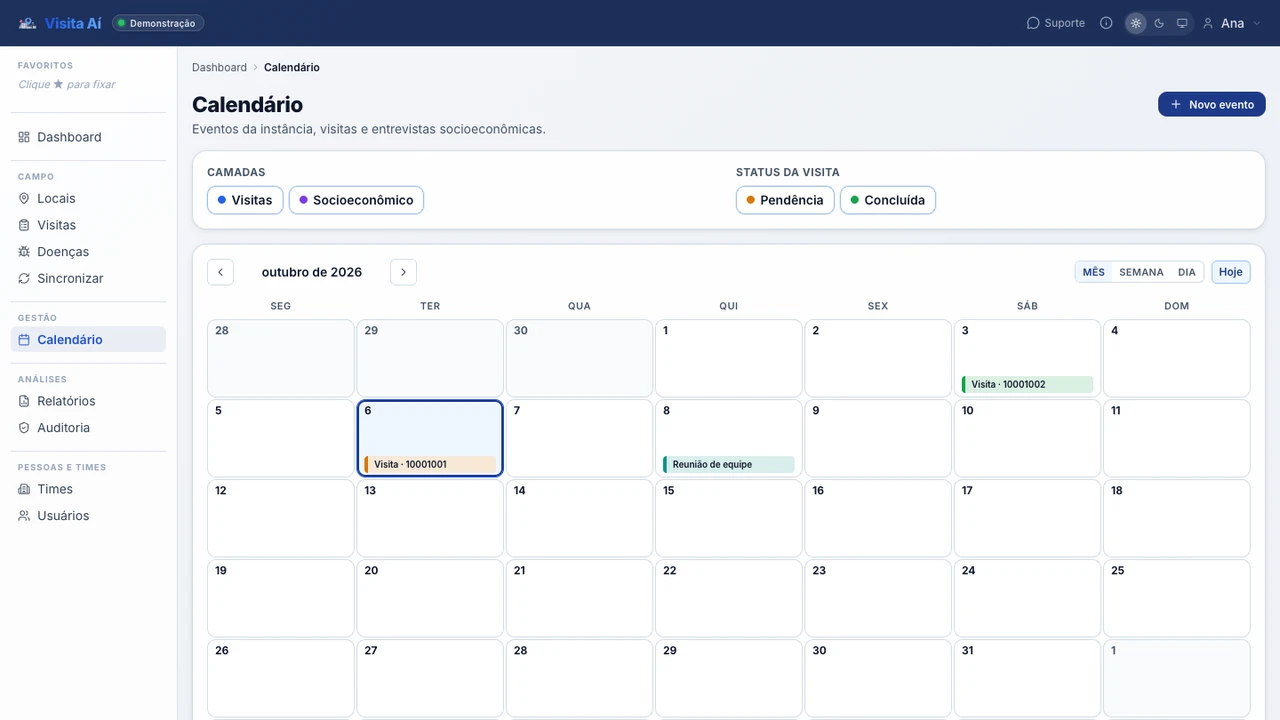The image size is (1280, 720).
Task: Open event Visita · 10001002 on day 3
Action: (1027, 384)
